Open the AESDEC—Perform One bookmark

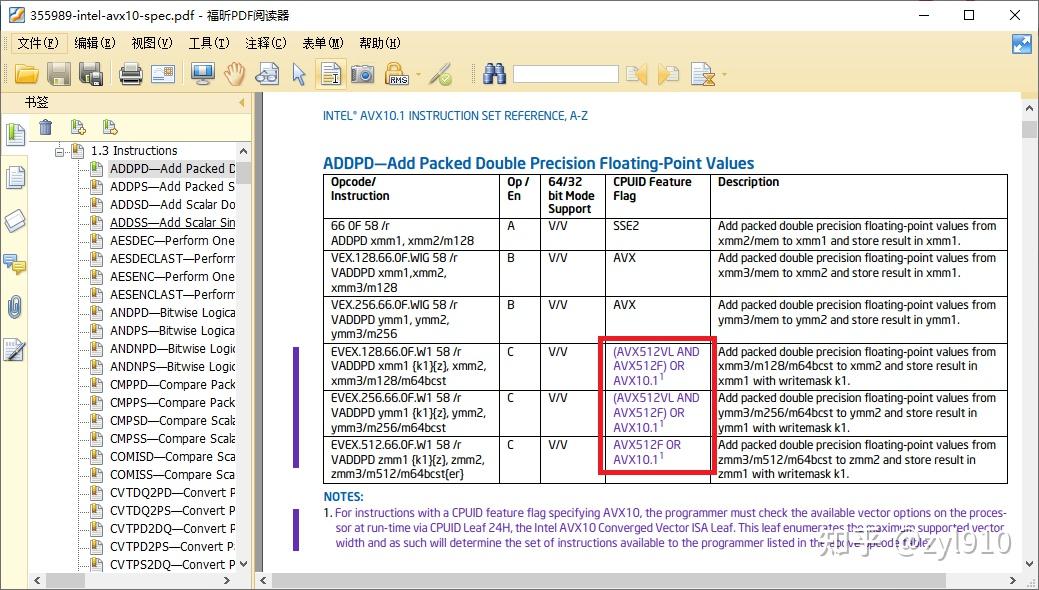(x=172, y=240)
